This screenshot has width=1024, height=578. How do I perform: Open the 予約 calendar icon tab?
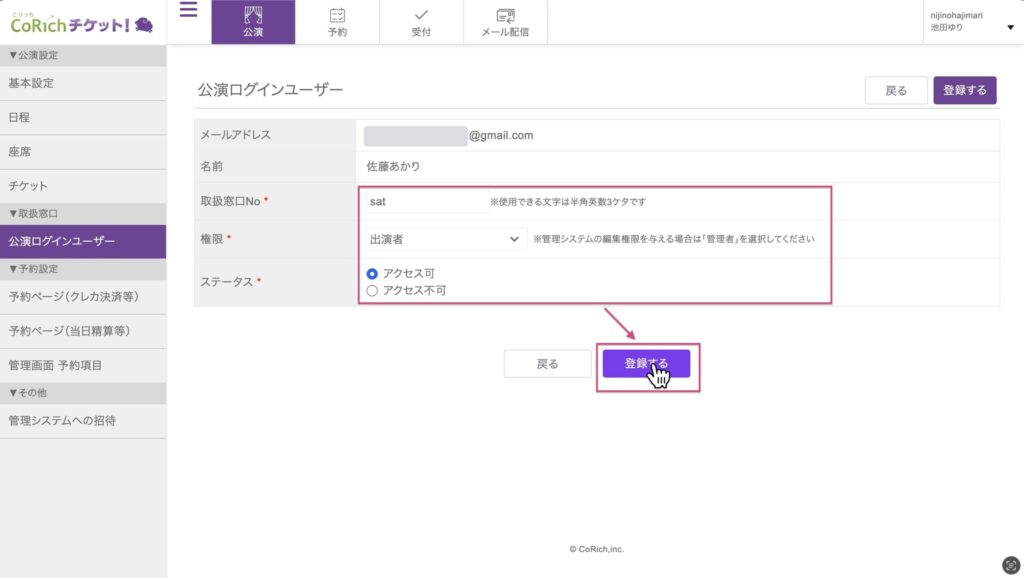[337, 22]
